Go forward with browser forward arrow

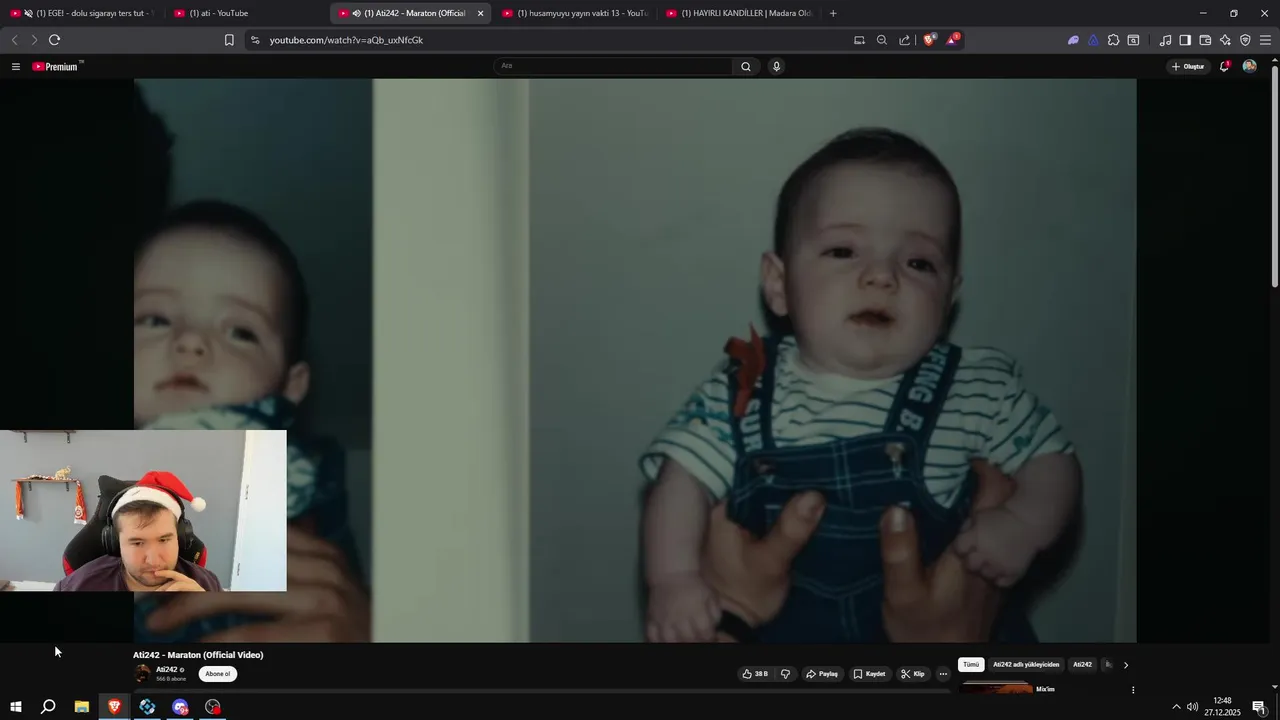pos(33,40)
